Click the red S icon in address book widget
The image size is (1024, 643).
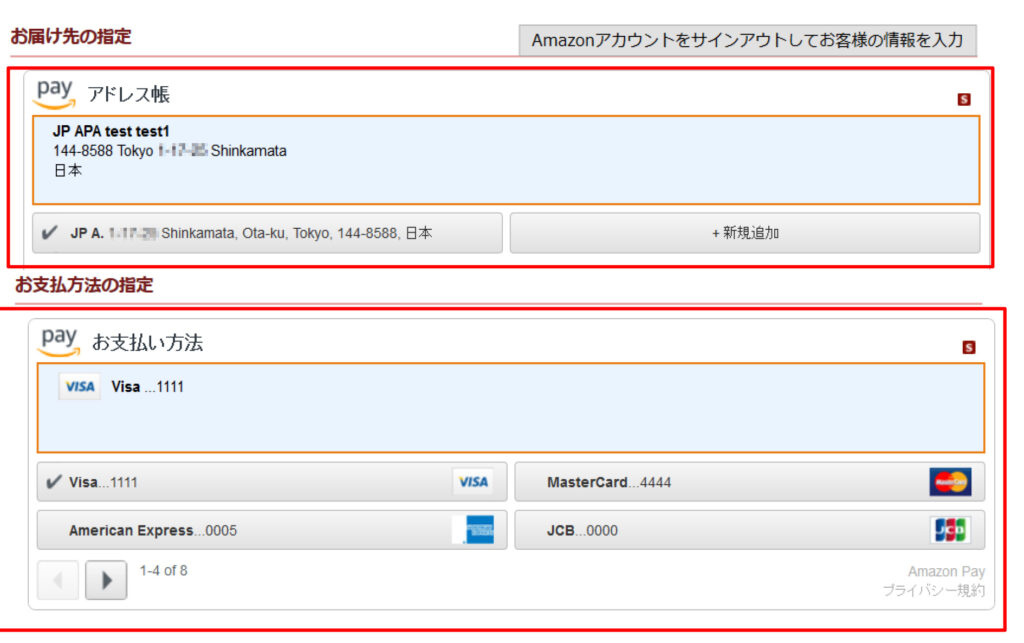coord(964,99)
